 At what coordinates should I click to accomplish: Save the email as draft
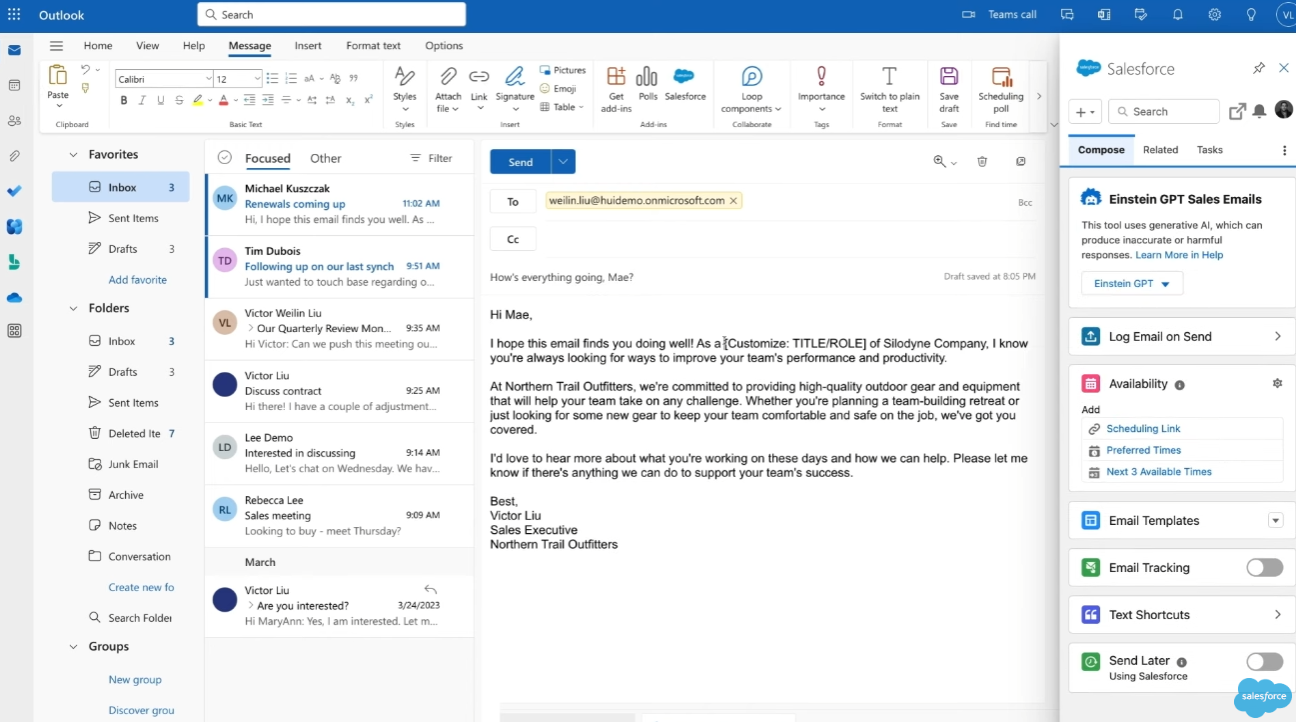tap(949, 89)
